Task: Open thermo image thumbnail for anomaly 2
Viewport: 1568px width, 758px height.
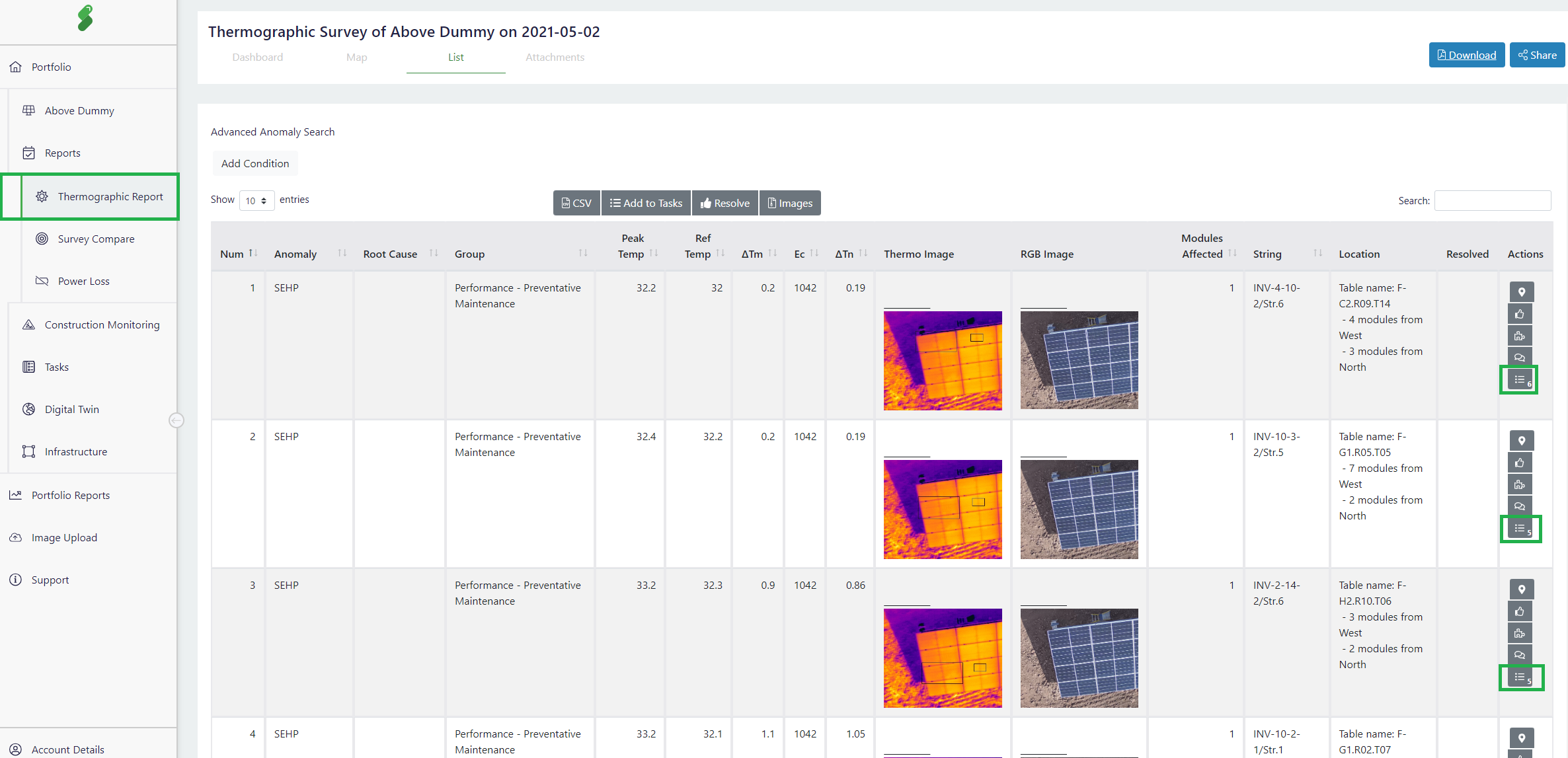Action: (943, 509)
